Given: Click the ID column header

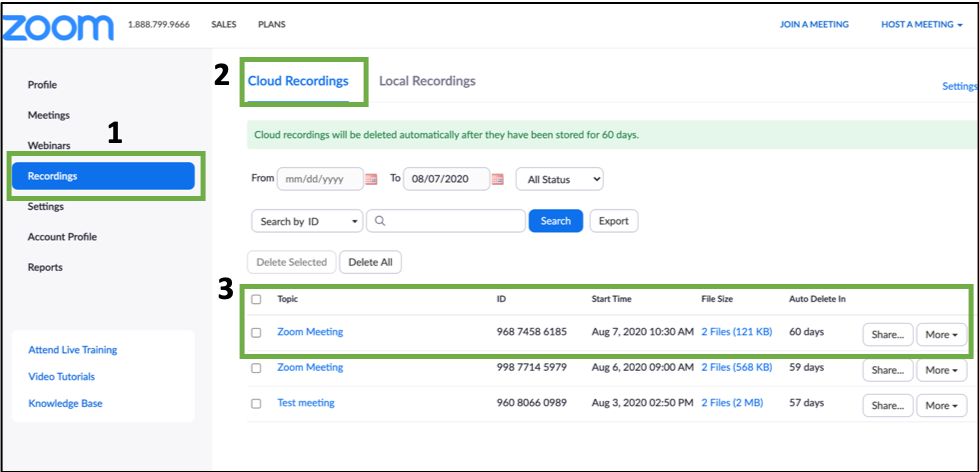Looking at the screenshot, I should (501, 299).
